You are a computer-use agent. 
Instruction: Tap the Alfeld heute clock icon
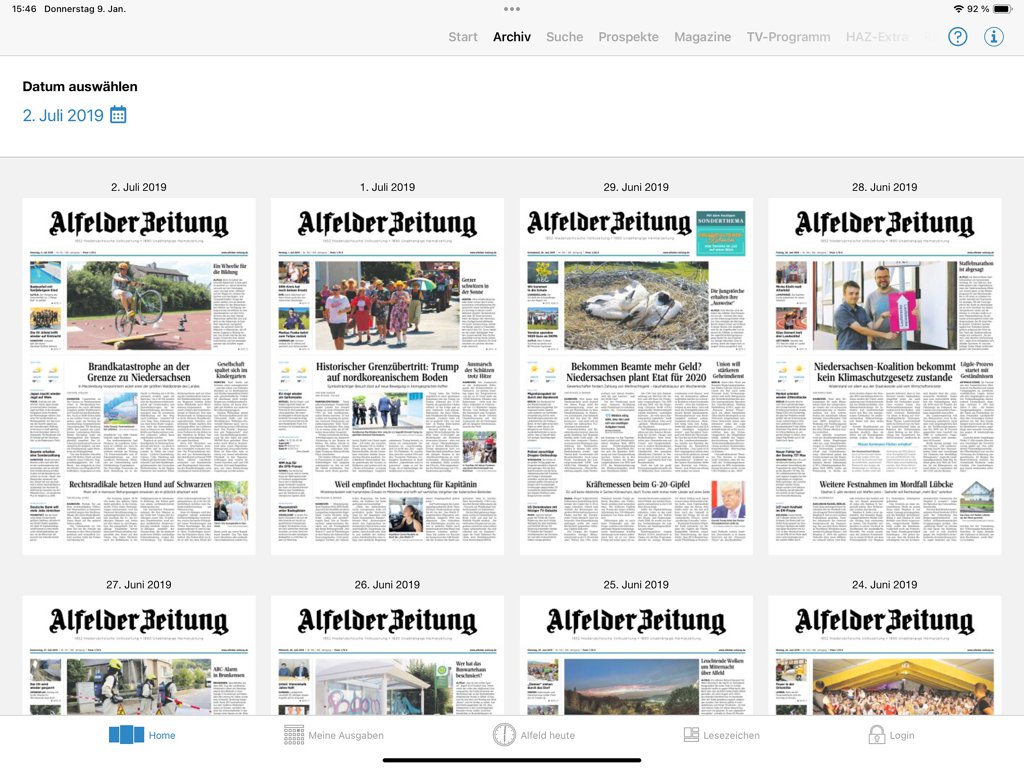tap(504, 735)
